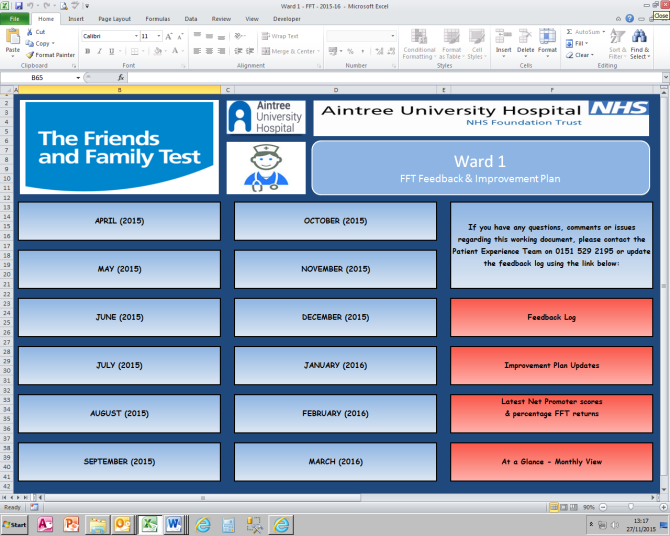The width and height of the screenshot is (670, 536).
Task: Select column D header
Action: pyautogui.click(x=335, y=90)
